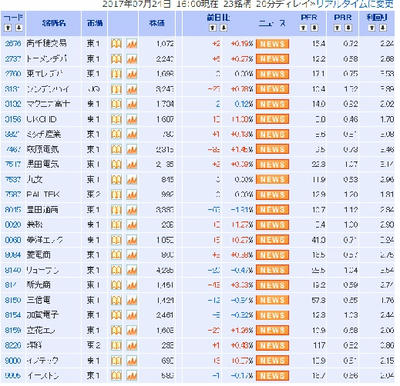Select market 東2 in PALTEK row

[93, 195]
